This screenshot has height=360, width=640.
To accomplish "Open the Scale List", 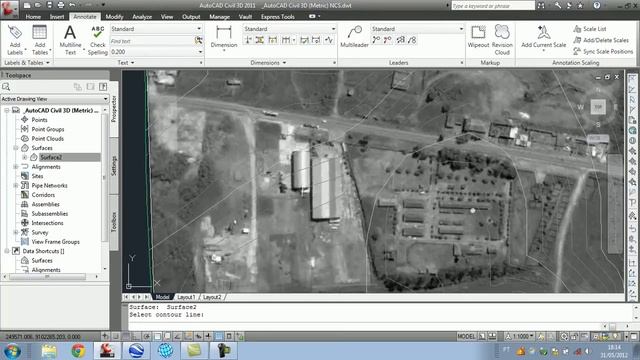I will [x=589, y=29].
